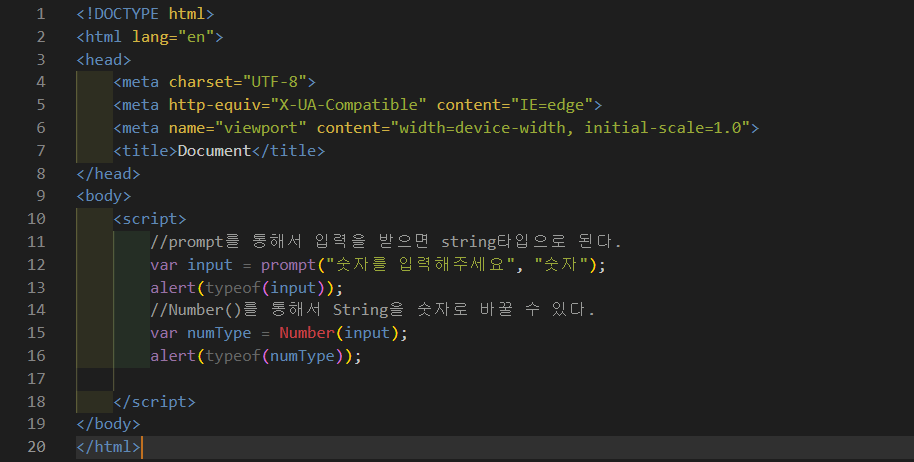Click line number 10 in the gutter
The width and height of the screenshot is (914, 462).
tap(36, 219)
